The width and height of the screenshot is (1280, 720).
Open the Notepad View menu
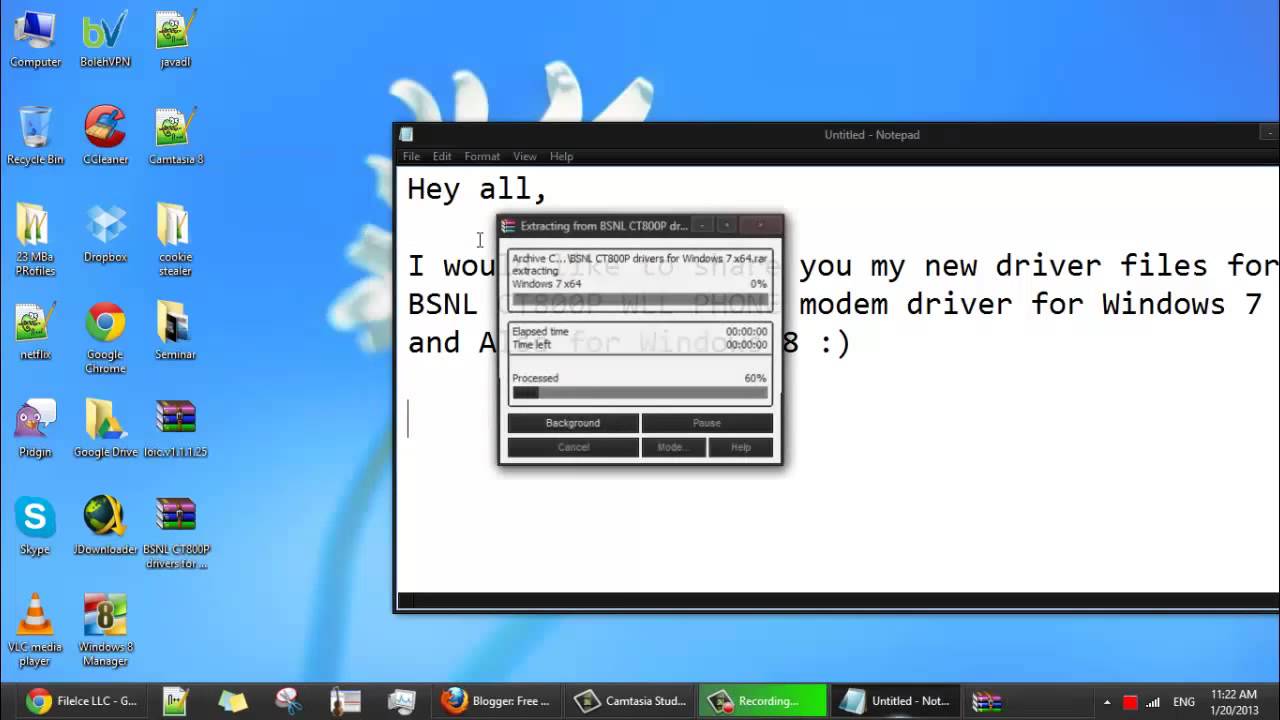pos(525,156)
